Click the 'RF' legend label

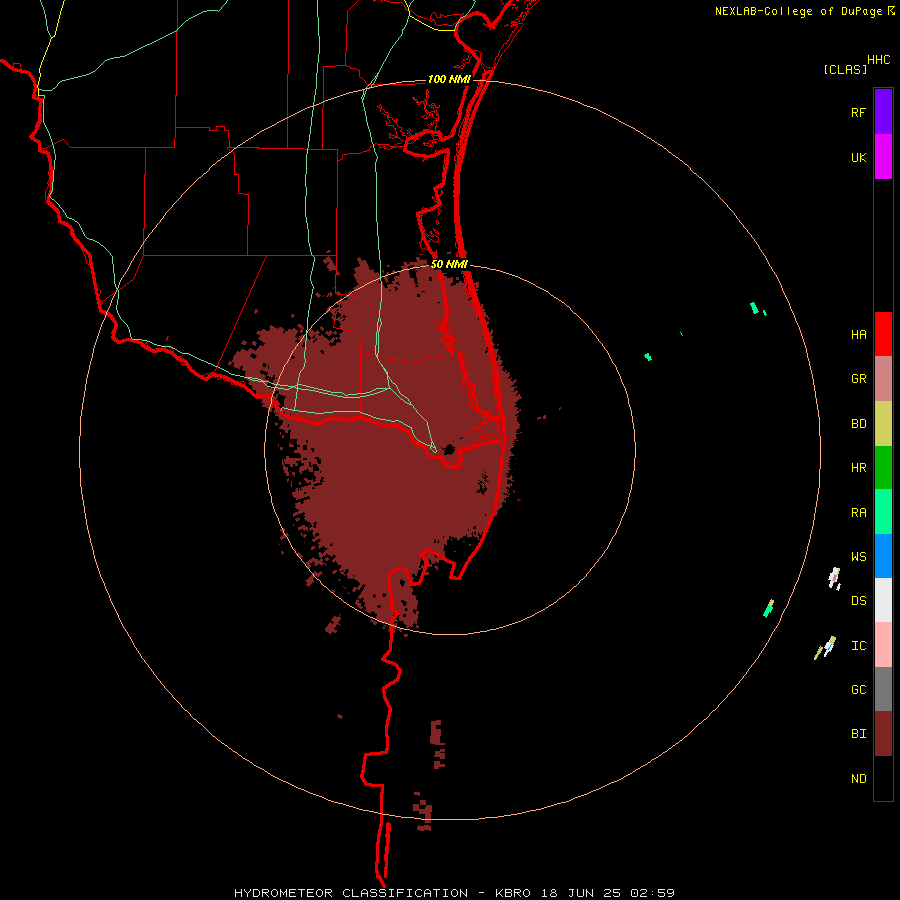tap(858, 113)
